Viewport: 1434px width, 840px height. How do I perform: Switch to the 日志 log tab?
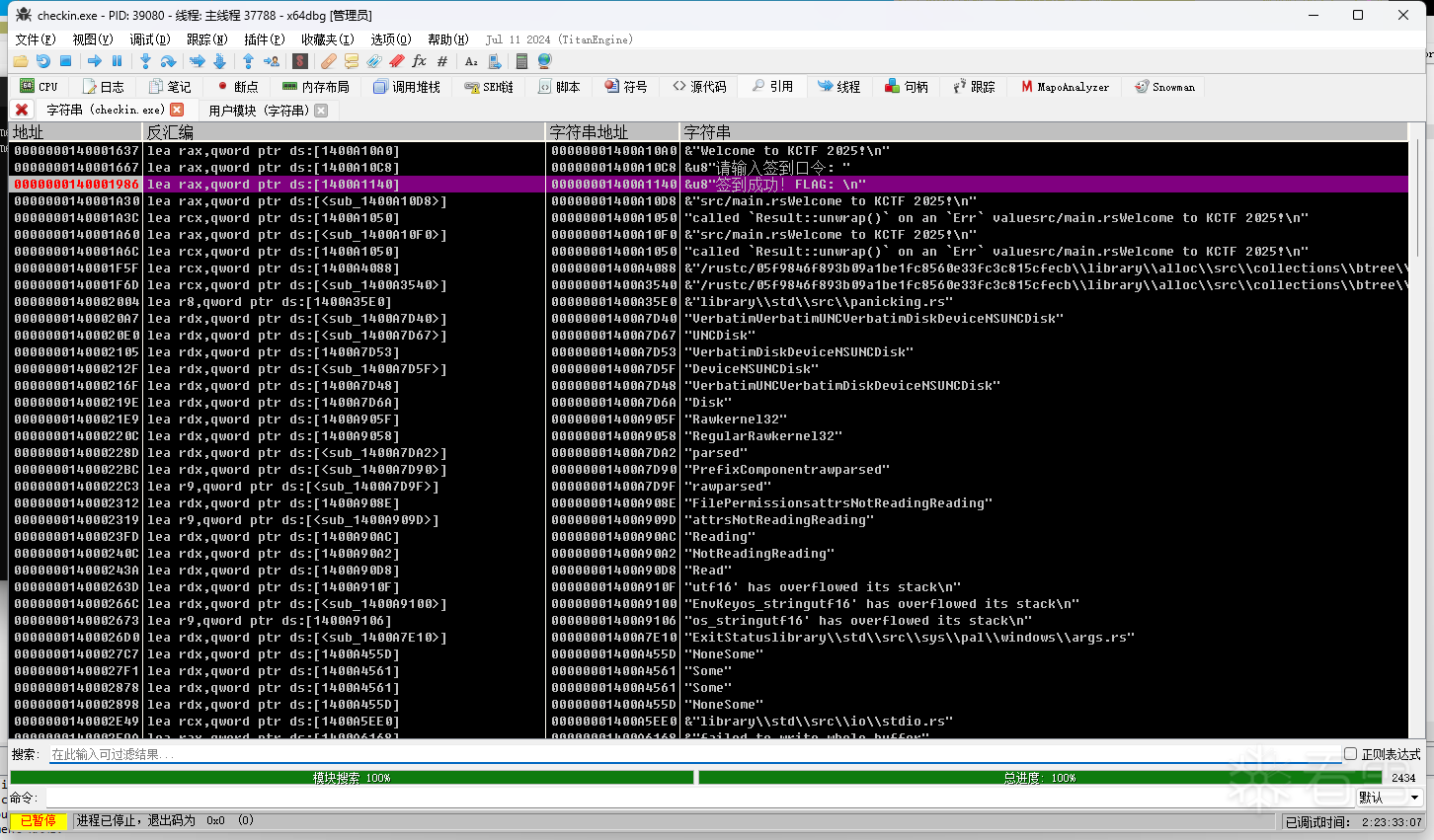pyautogui.click(x=103, y=87)
